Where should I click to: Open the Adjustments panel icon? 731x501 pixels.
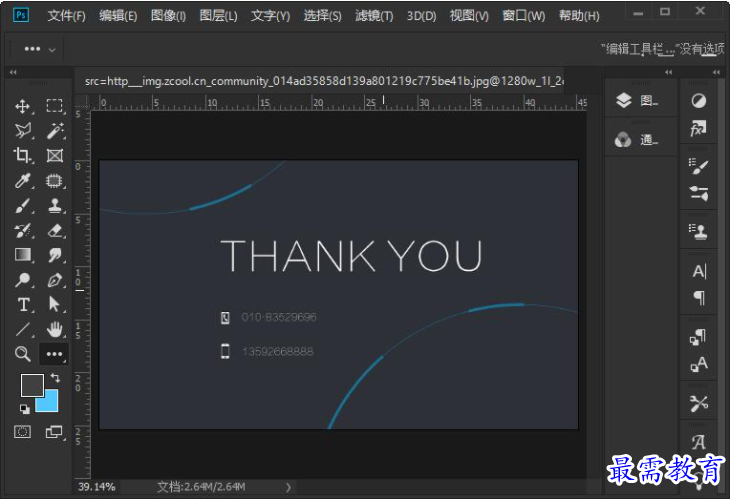click(x=698, y=101)
